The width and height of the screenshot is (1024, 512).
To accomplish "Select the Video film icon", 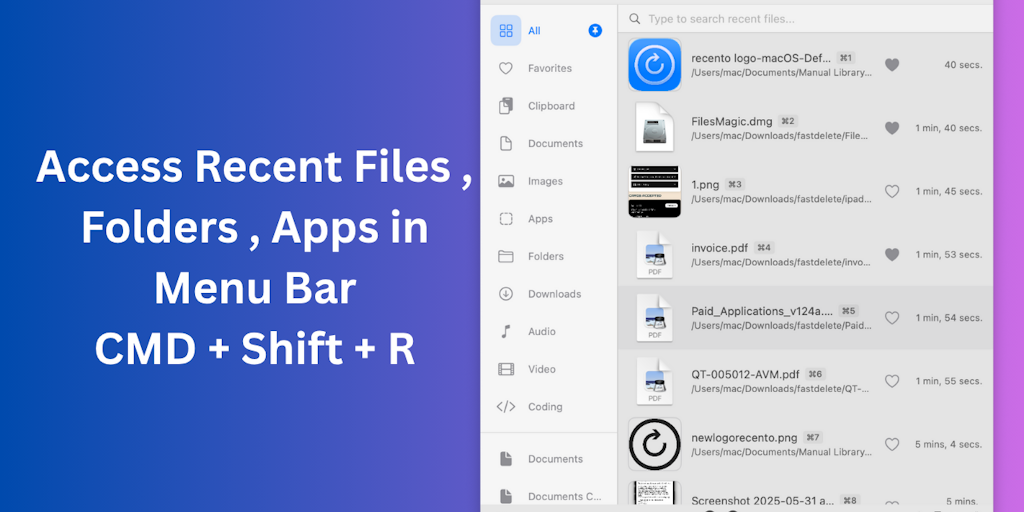I will (505, 369).
